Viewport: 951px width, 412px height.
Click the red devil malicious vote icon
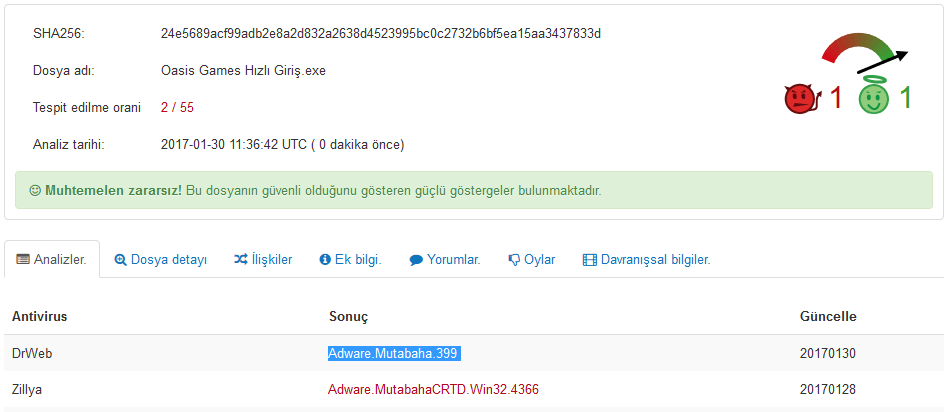coord(803,98)
